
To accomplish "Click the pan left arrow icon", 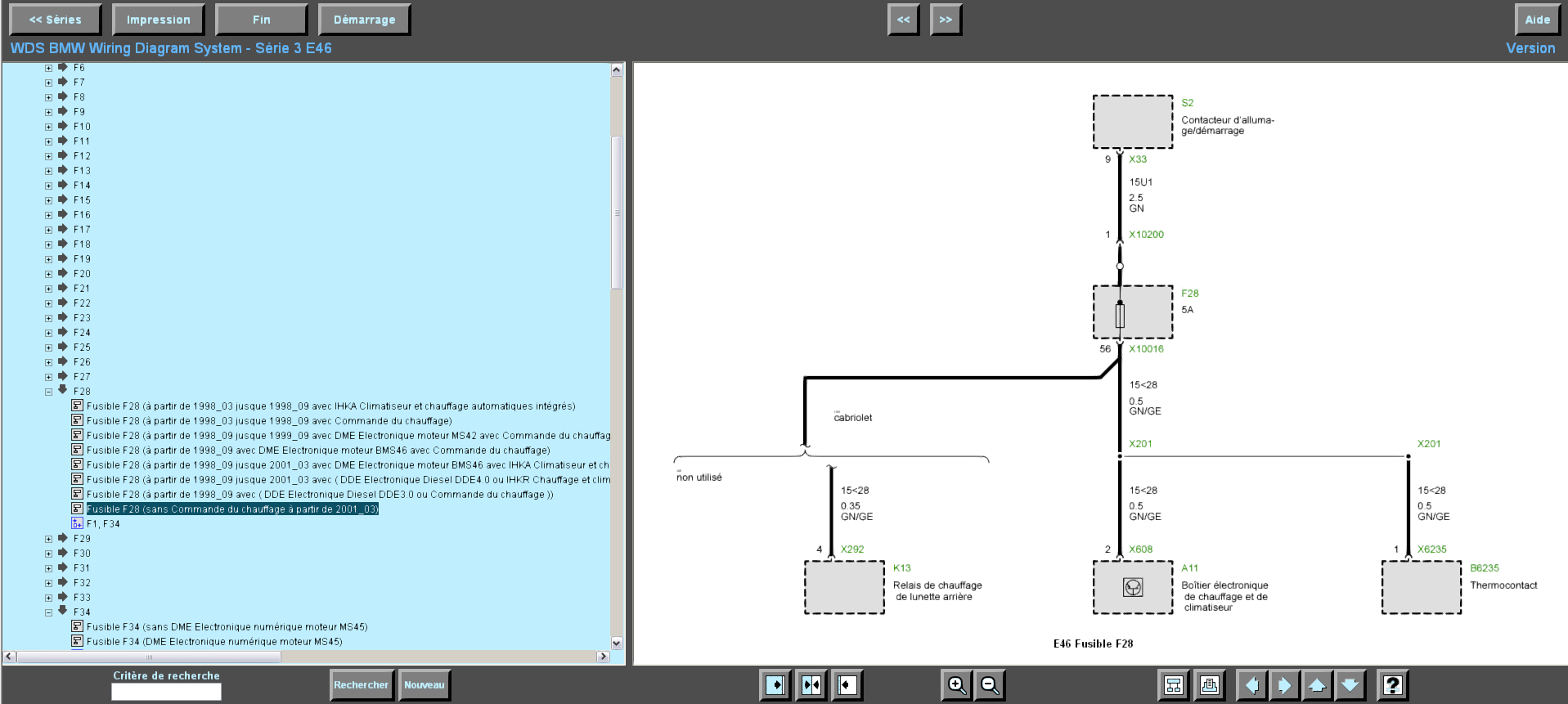I will (x=1251, y=684).
